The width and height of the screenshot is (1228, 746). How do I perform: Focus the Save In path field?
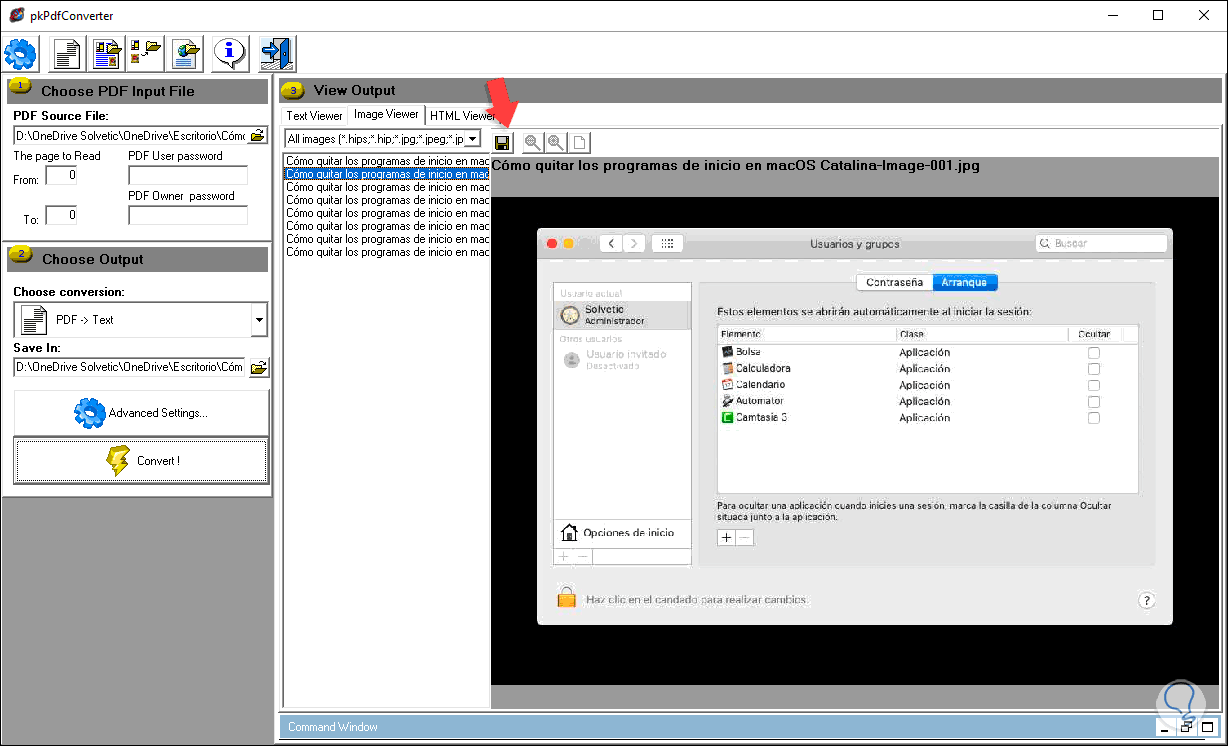point(130,368)
